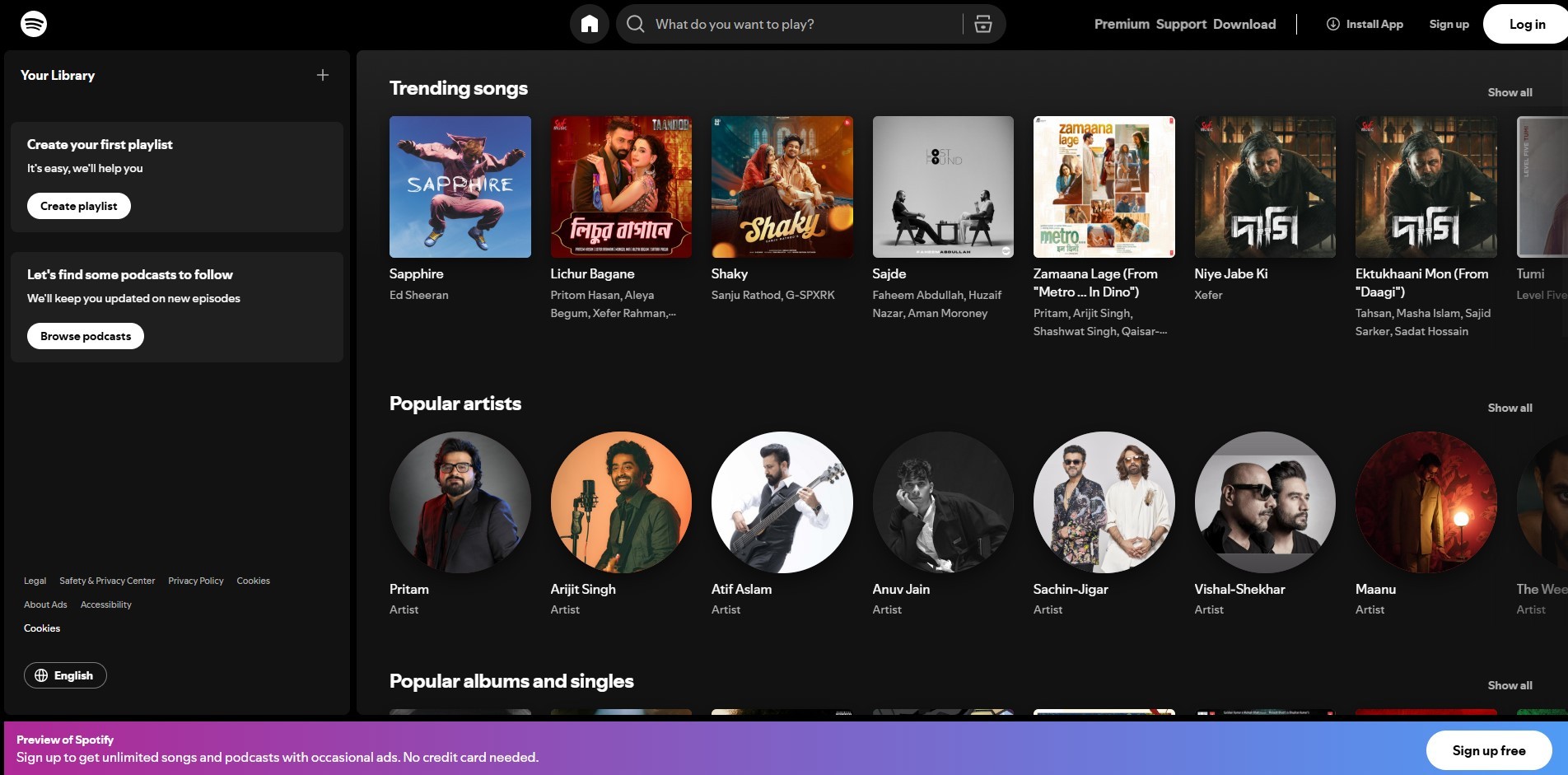Click the Faheem Abdullah artist link
This screenshot has width=1568, height=775.
(x=918, y=295)
